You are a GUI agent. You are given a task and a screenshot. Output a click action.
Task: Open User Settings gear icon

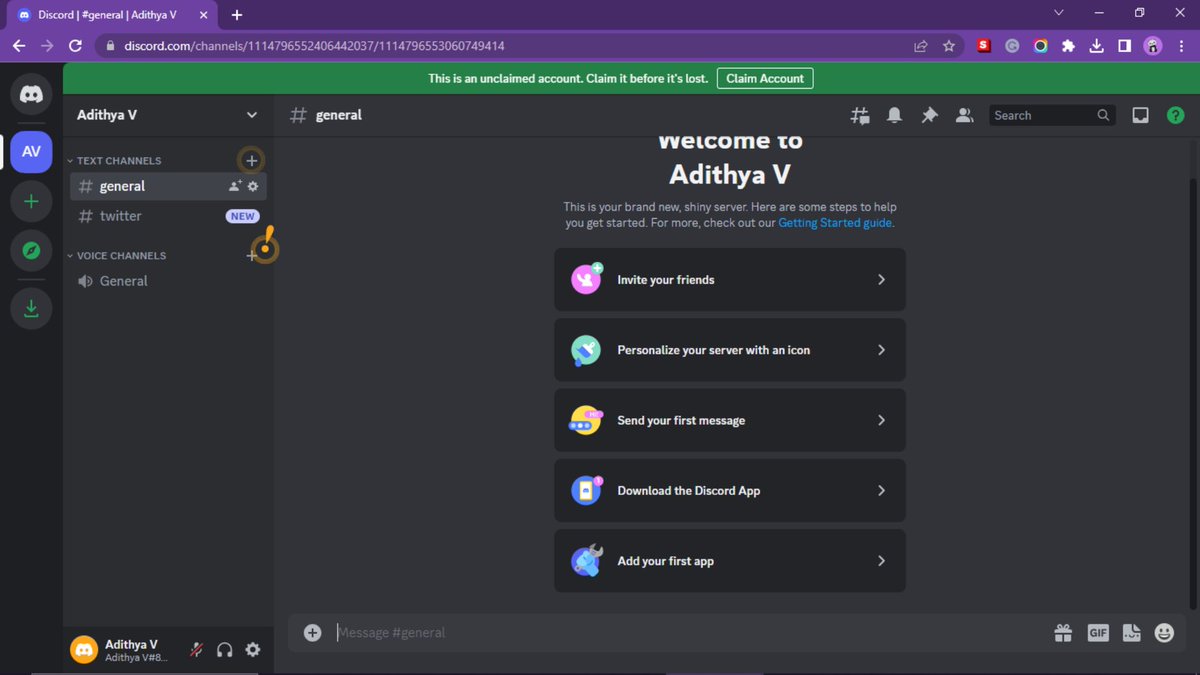click(x=253, y=650)
